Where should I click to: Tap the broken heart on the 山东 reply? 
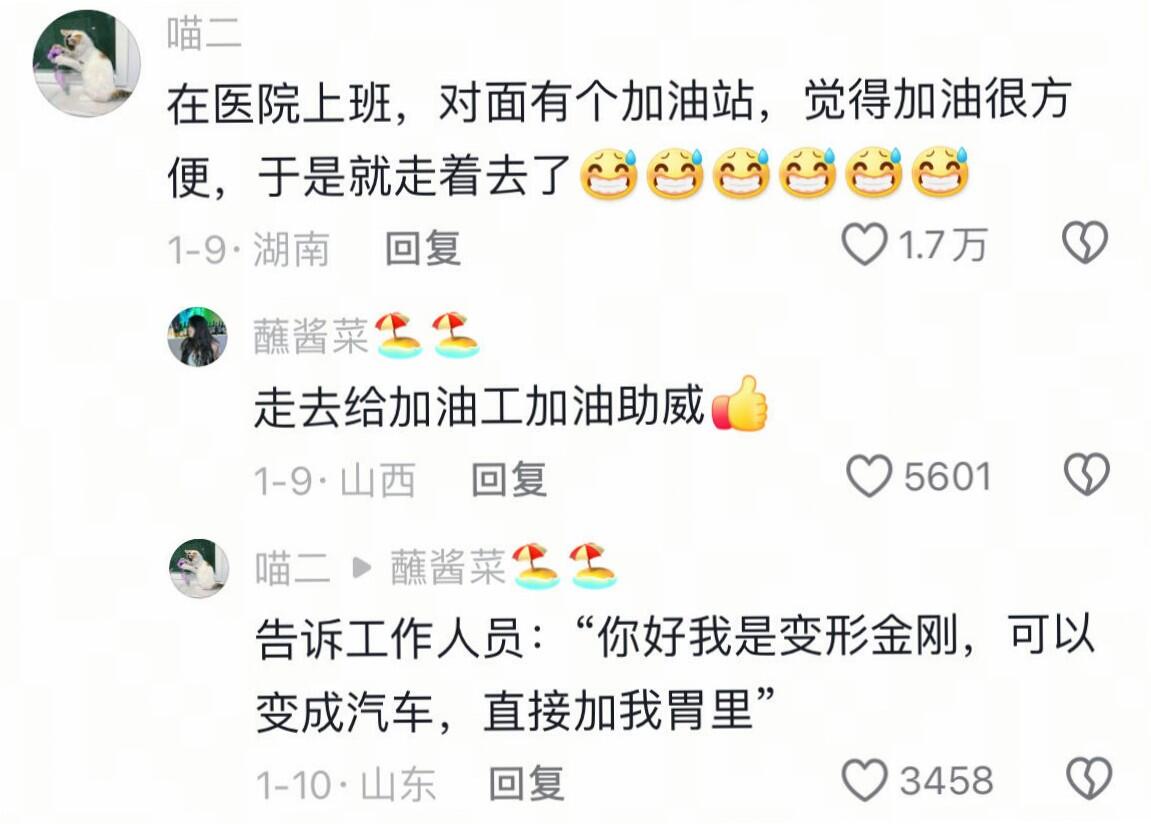pos(1088,779)
